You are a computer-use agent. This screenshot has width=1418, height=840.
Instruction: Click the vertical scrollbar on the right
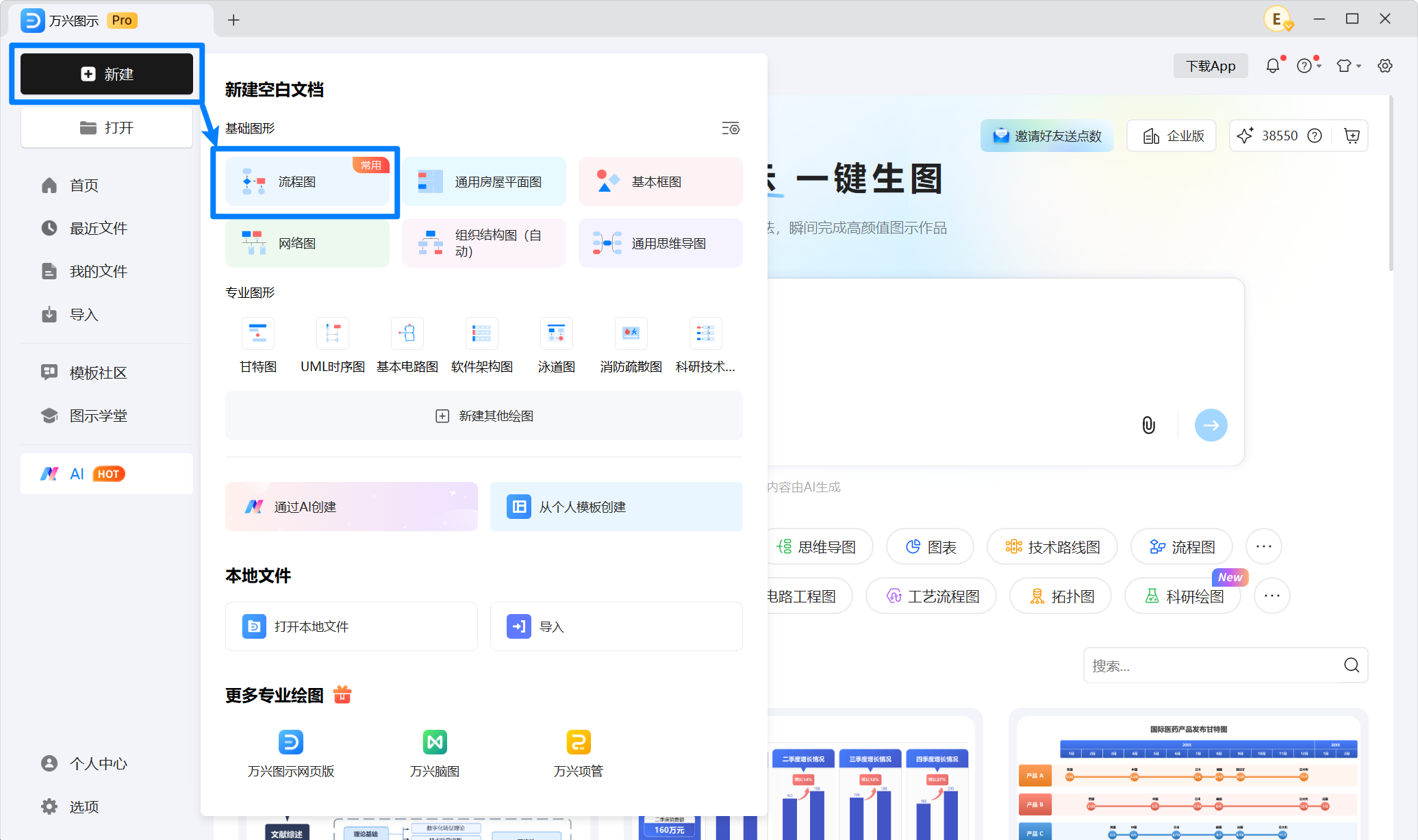[1391, 183]
